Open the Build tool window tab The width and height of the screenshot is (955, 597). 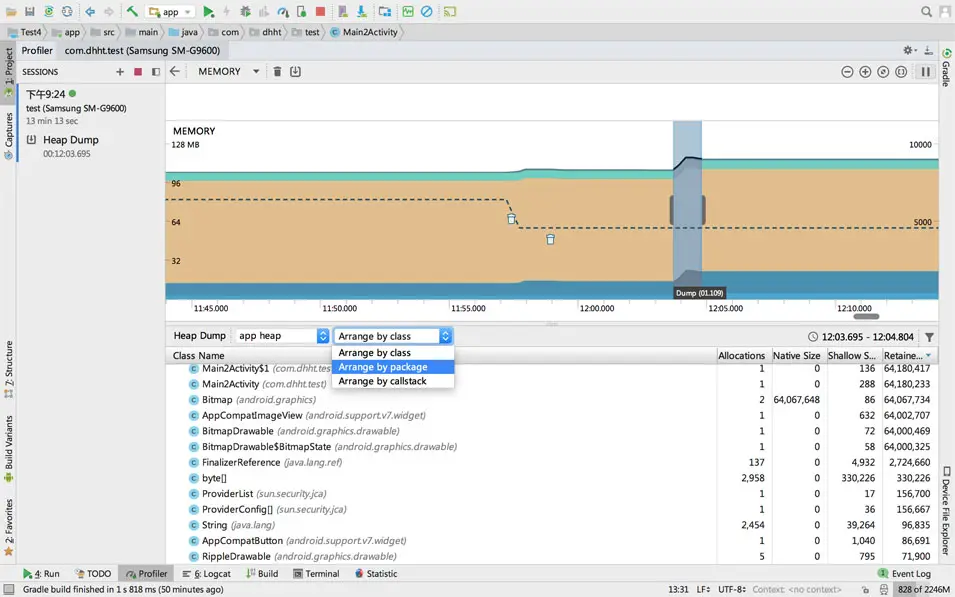pos(263,573)
